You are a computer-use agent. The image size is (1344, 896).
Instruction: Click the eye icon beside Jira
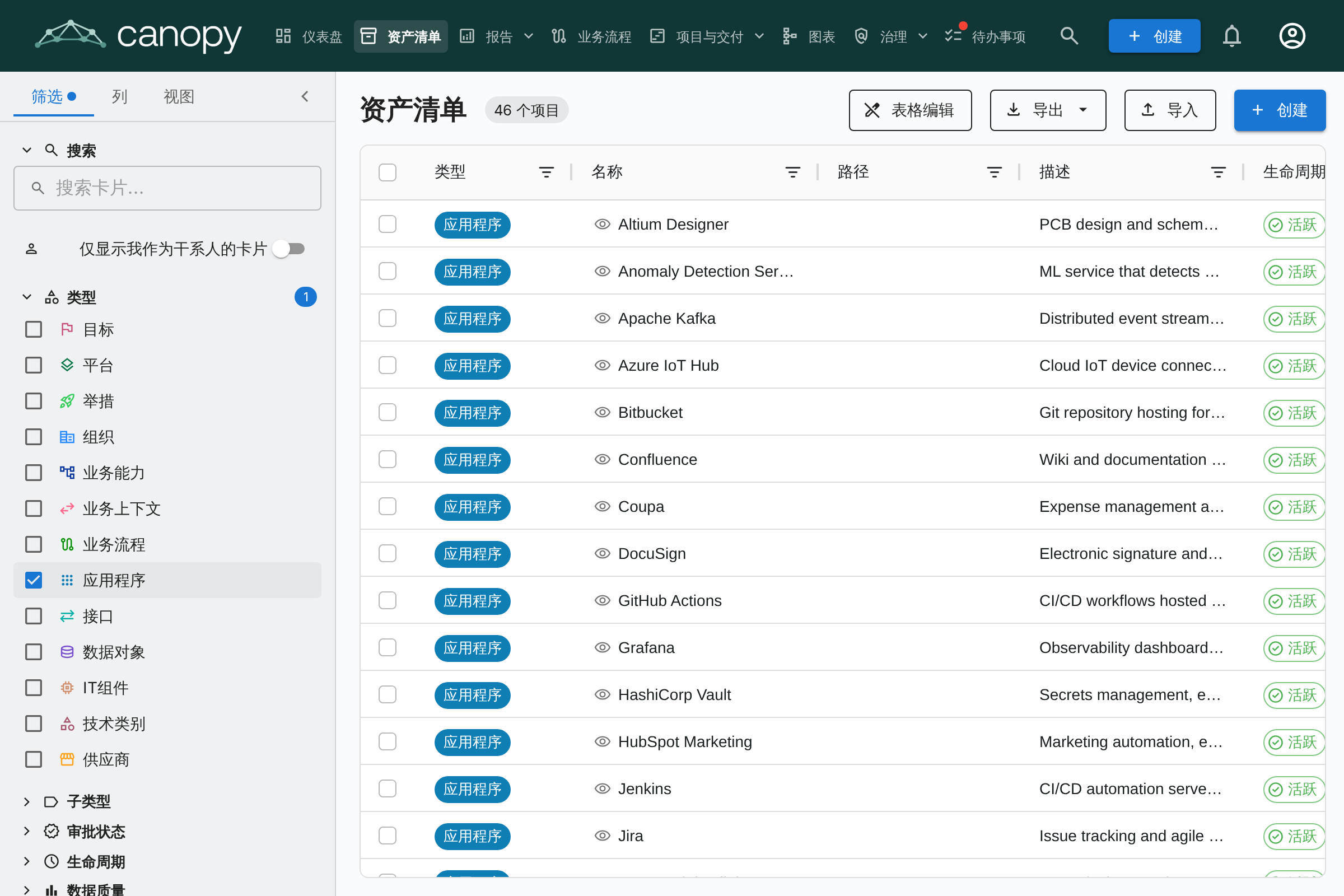(x=603, y=836)
